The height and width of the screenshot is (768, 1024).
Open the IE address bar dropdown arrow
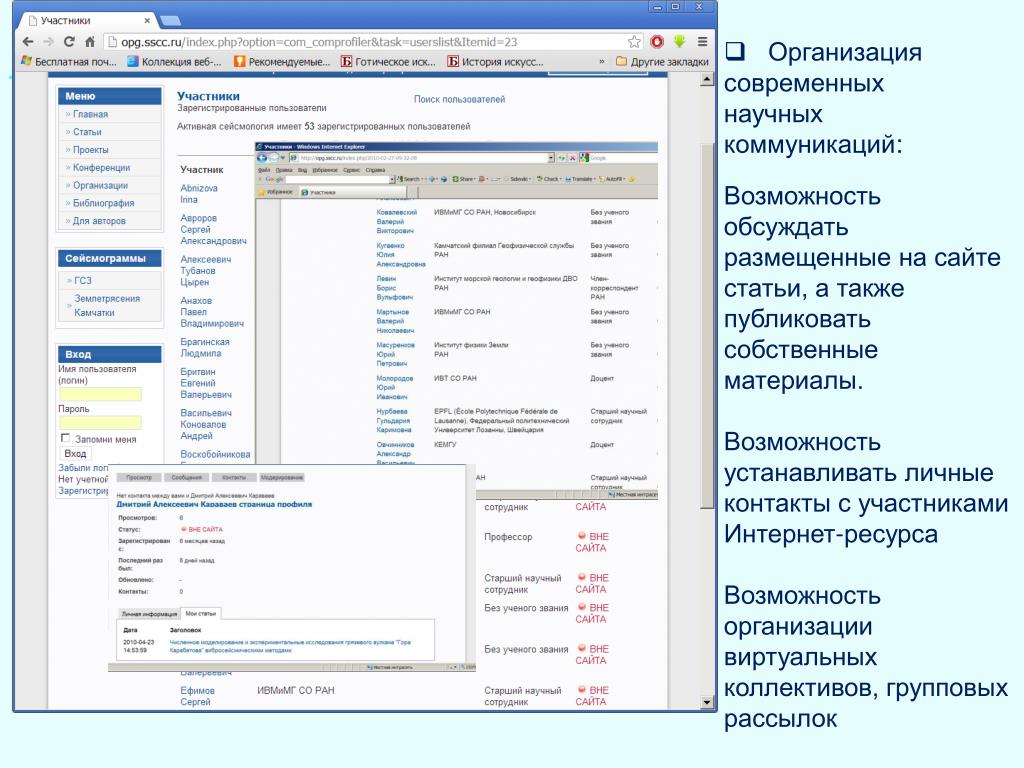pyautogui.click(x=551, y=158)
